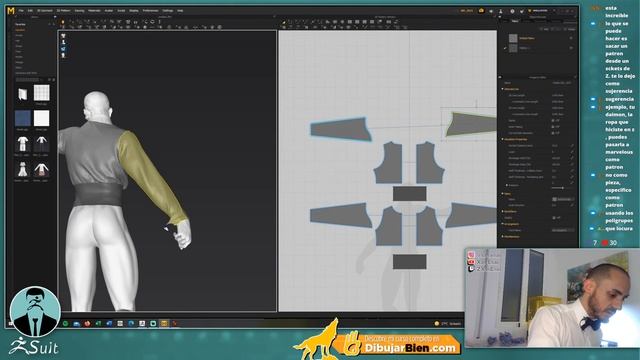
Task: Click the person icon in the top-right bar
Action: (x=501, y=11)
